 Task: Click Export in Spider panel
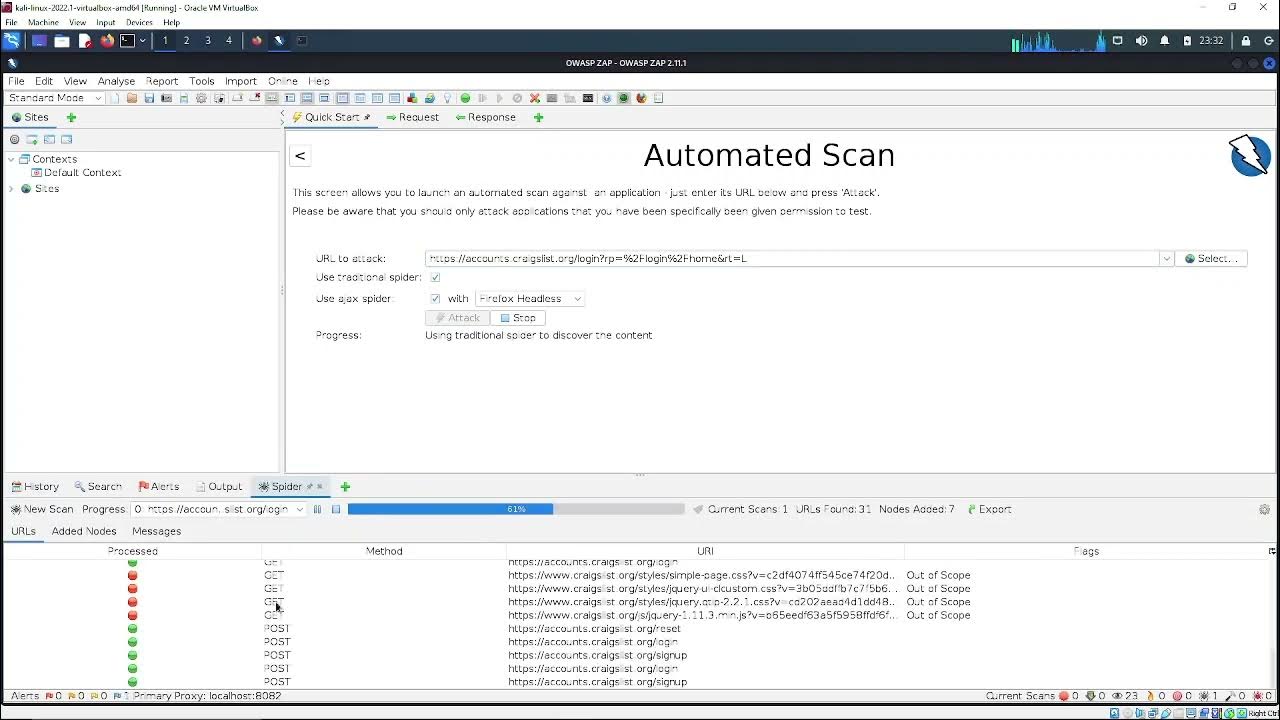(x=988, y=509)
